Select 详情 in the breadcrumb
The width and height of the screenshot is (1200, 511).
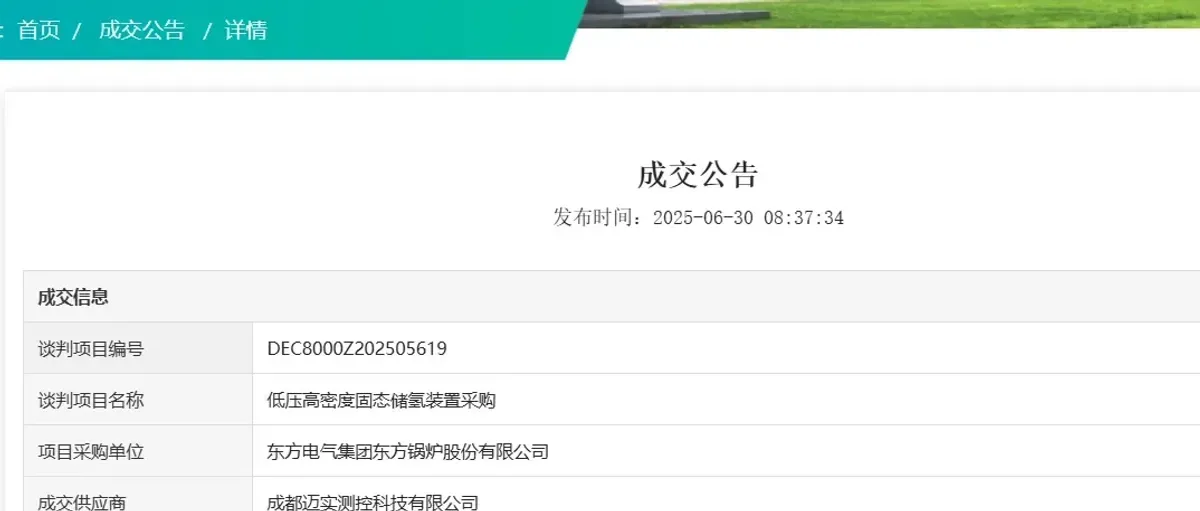246,30
